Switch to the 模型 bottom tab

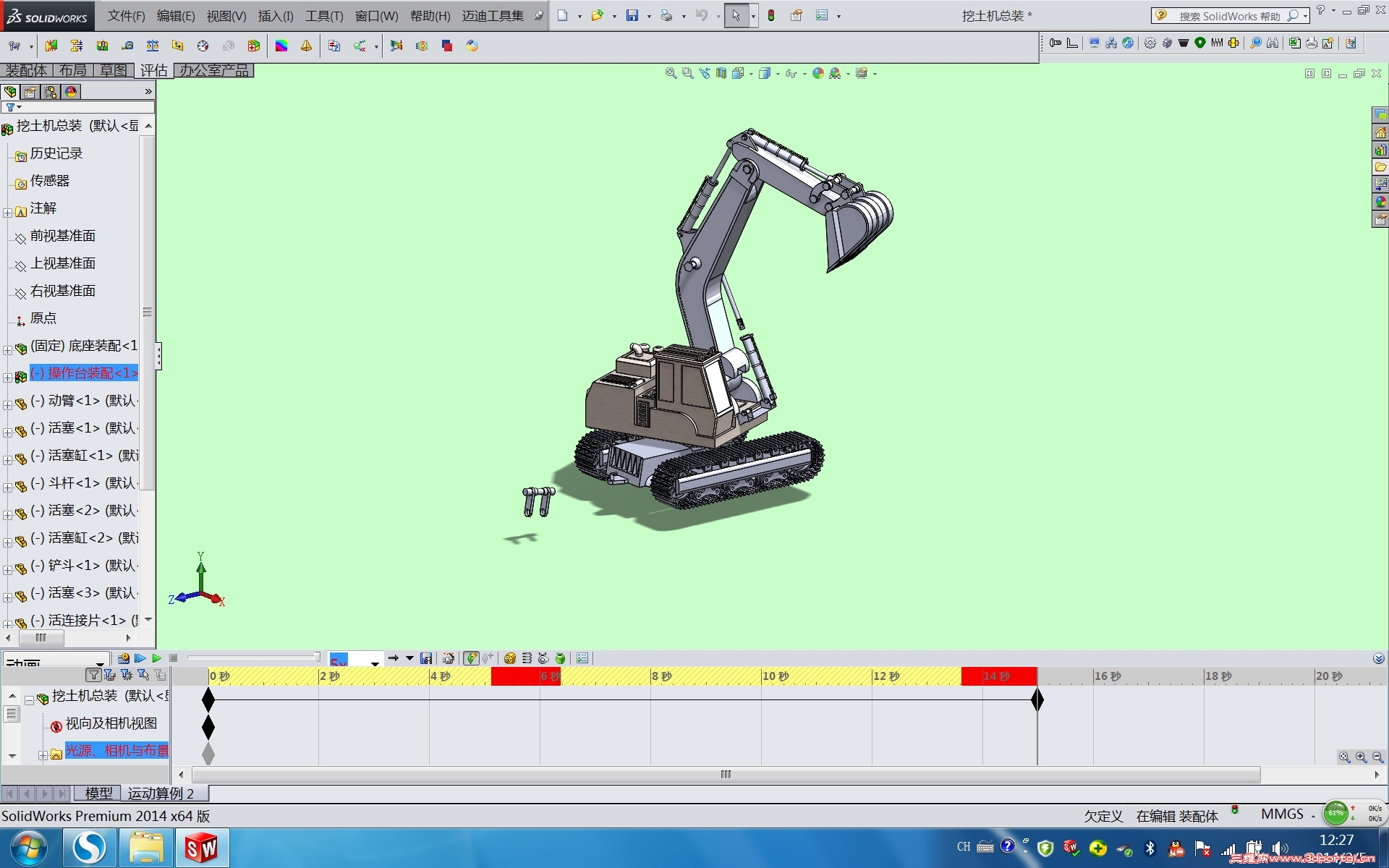98,793
